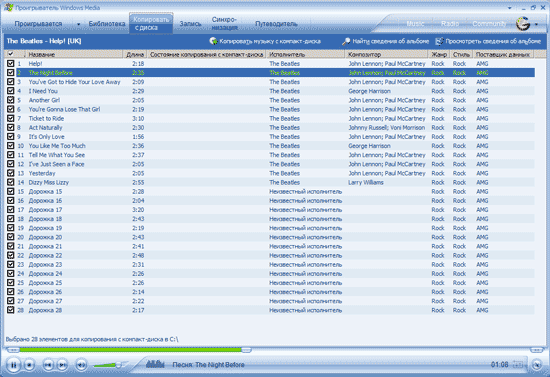The height and width of the screenshot is (377, 550).
Task: Select track Tell Me What You See
Action: 275,155
